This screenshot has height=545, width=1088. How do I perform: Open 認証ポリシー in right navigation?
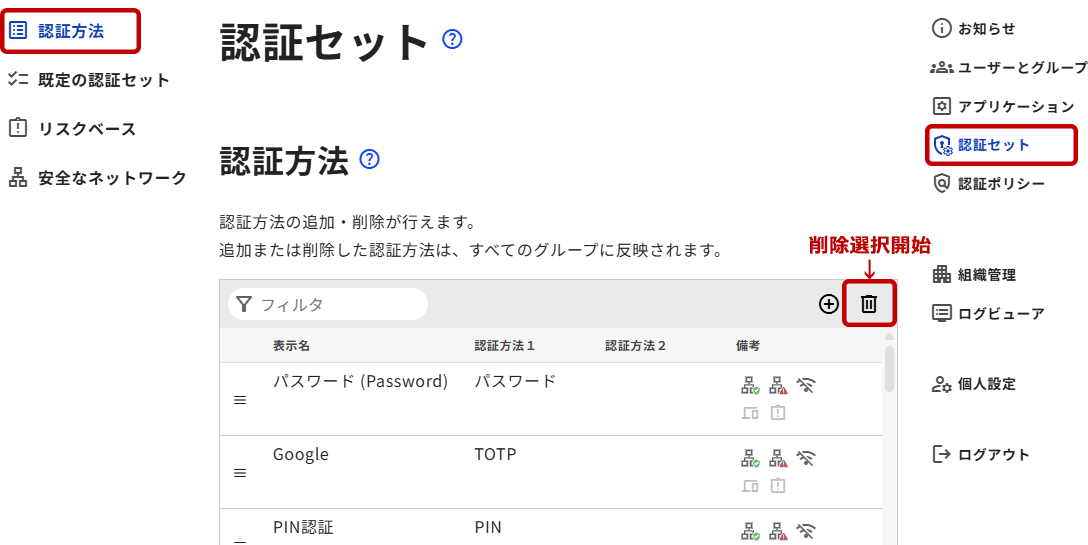(1000, 183)
